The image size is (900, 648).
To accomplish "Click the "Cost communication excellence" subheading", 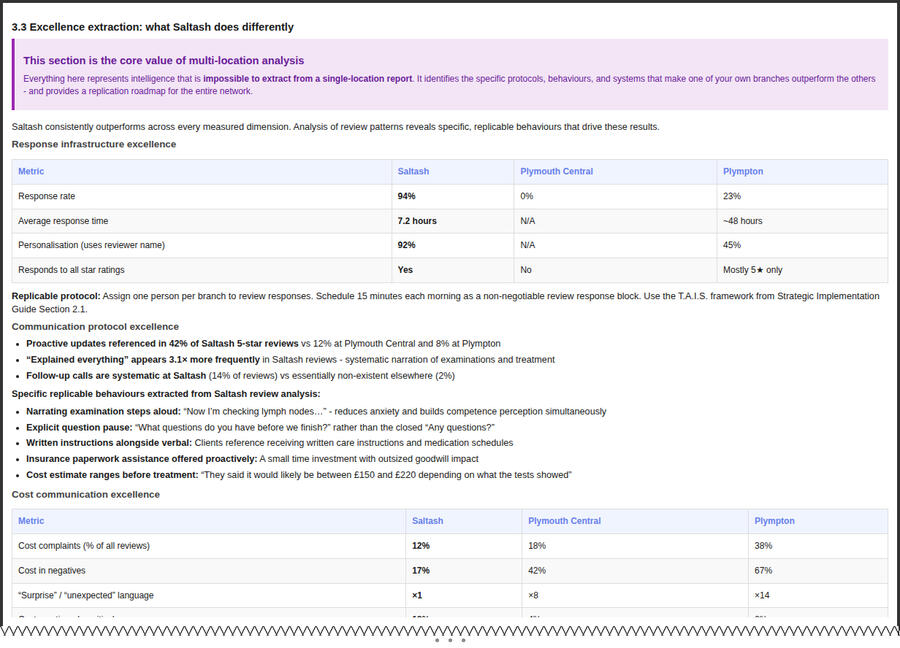I will point(86,495).
